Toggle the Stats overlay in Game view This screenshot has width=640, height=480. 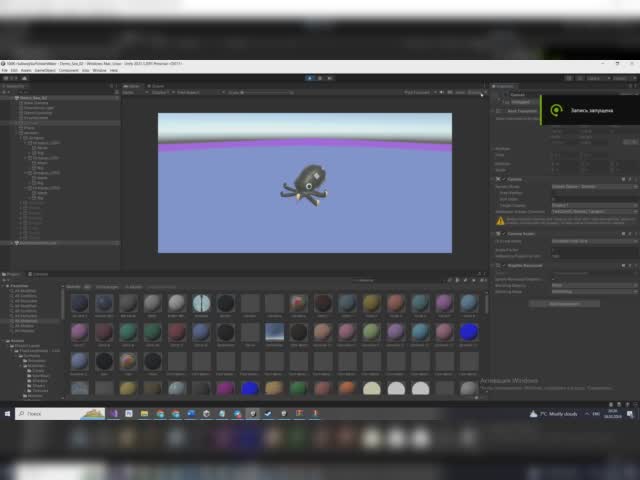(460, 93)
